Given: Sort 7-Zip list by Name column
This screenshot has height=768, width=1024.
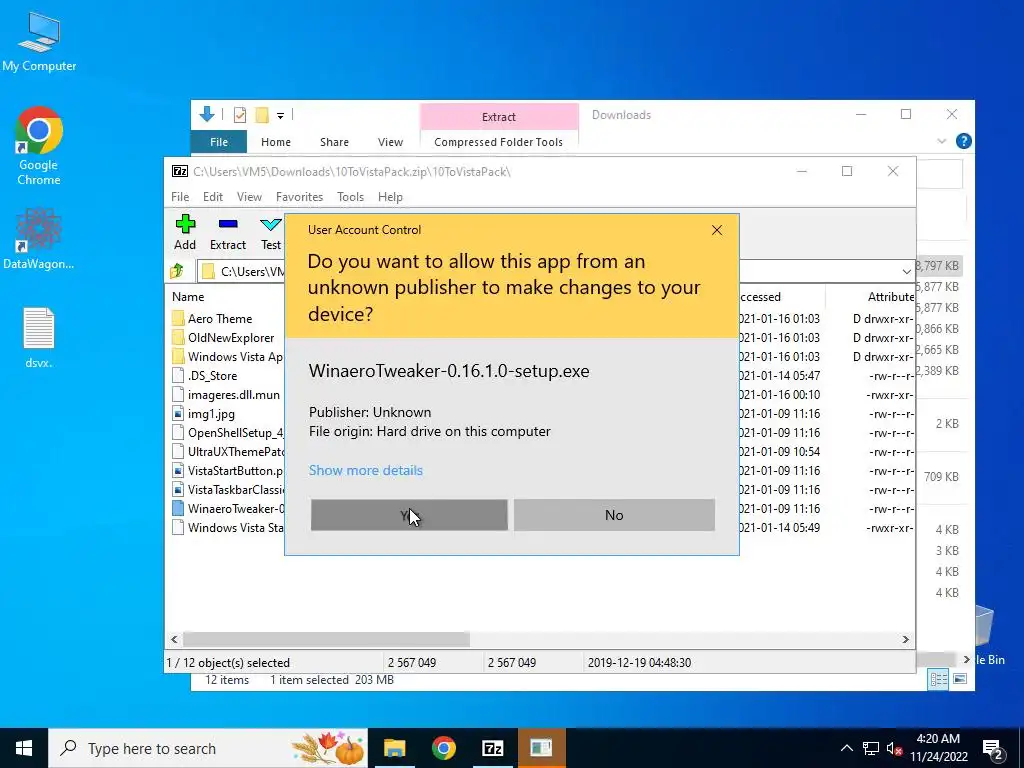Looking at the screenshot, I should pyautogui.click(x=188, y=296).
